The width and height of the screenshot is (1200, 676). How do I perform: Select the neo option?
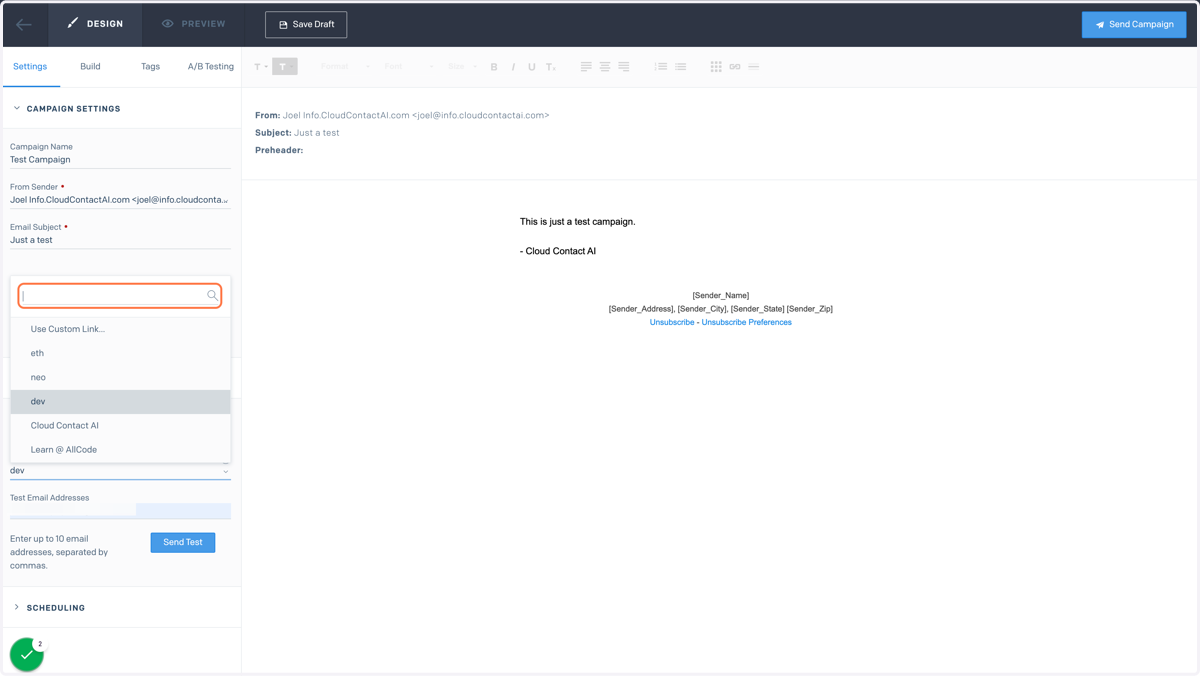coord(120,377)
